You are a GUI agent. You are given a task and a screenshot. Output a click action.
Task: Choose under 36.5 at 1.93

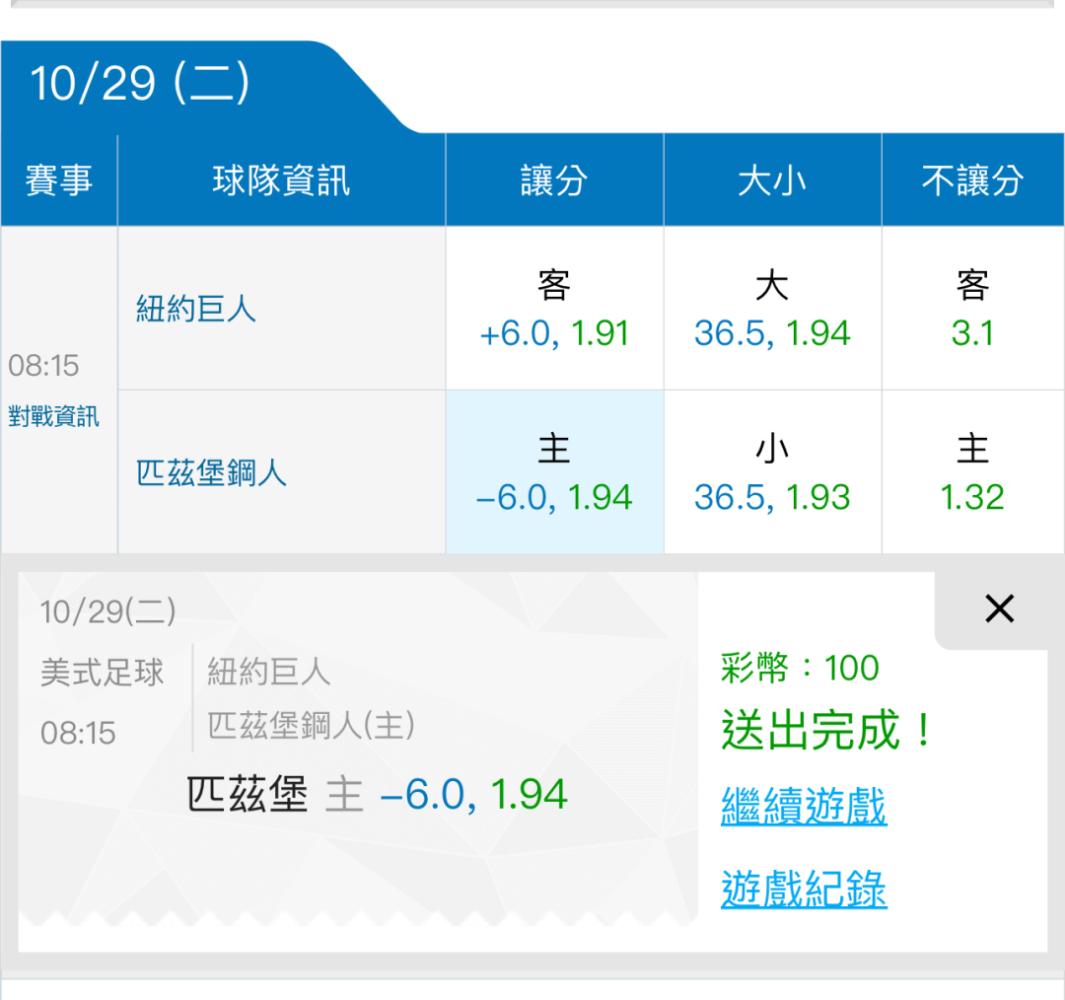772,472
